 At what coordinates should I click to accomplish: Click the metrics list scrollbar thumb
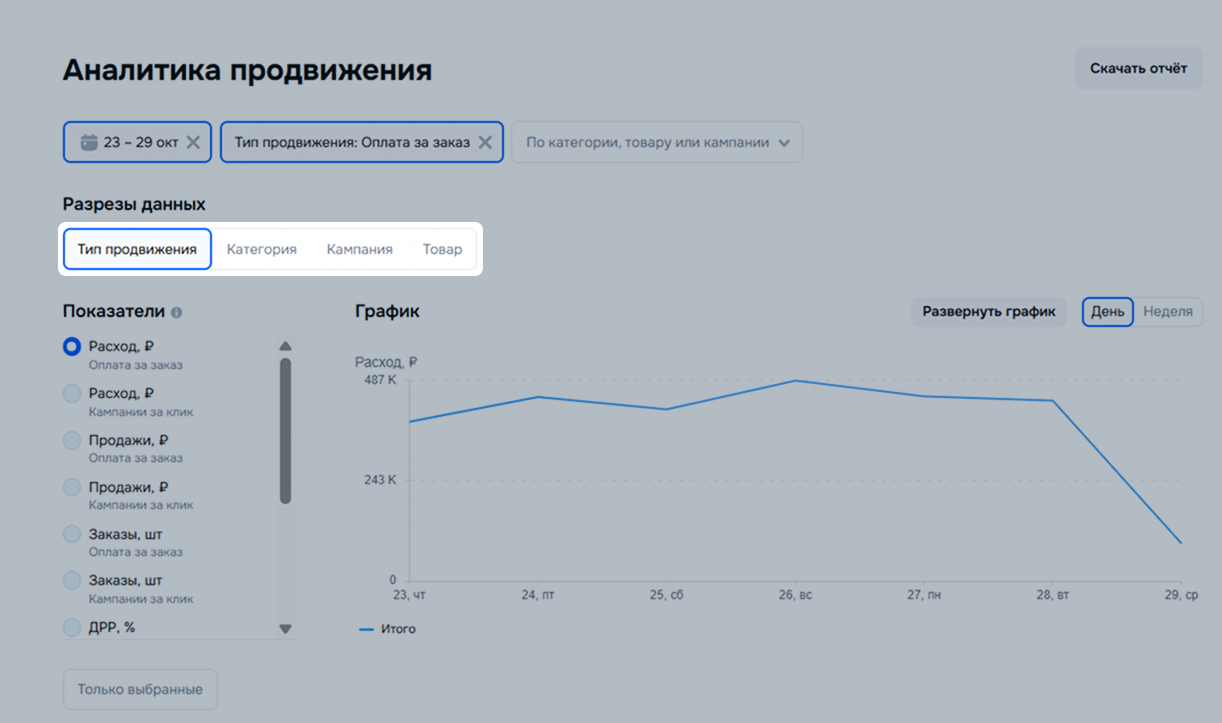[x=285, y=430]
